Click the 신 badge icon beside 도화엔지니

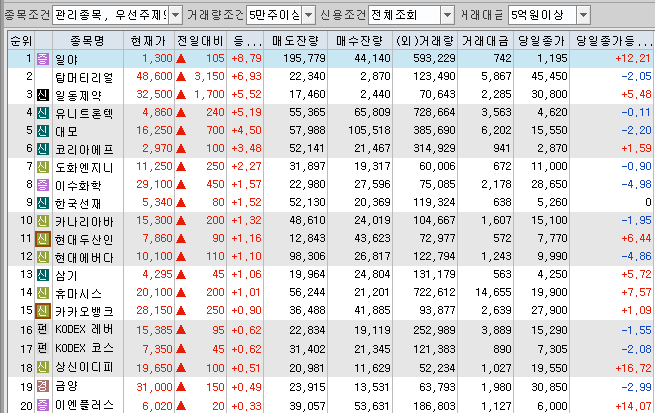tap(43, 167)
